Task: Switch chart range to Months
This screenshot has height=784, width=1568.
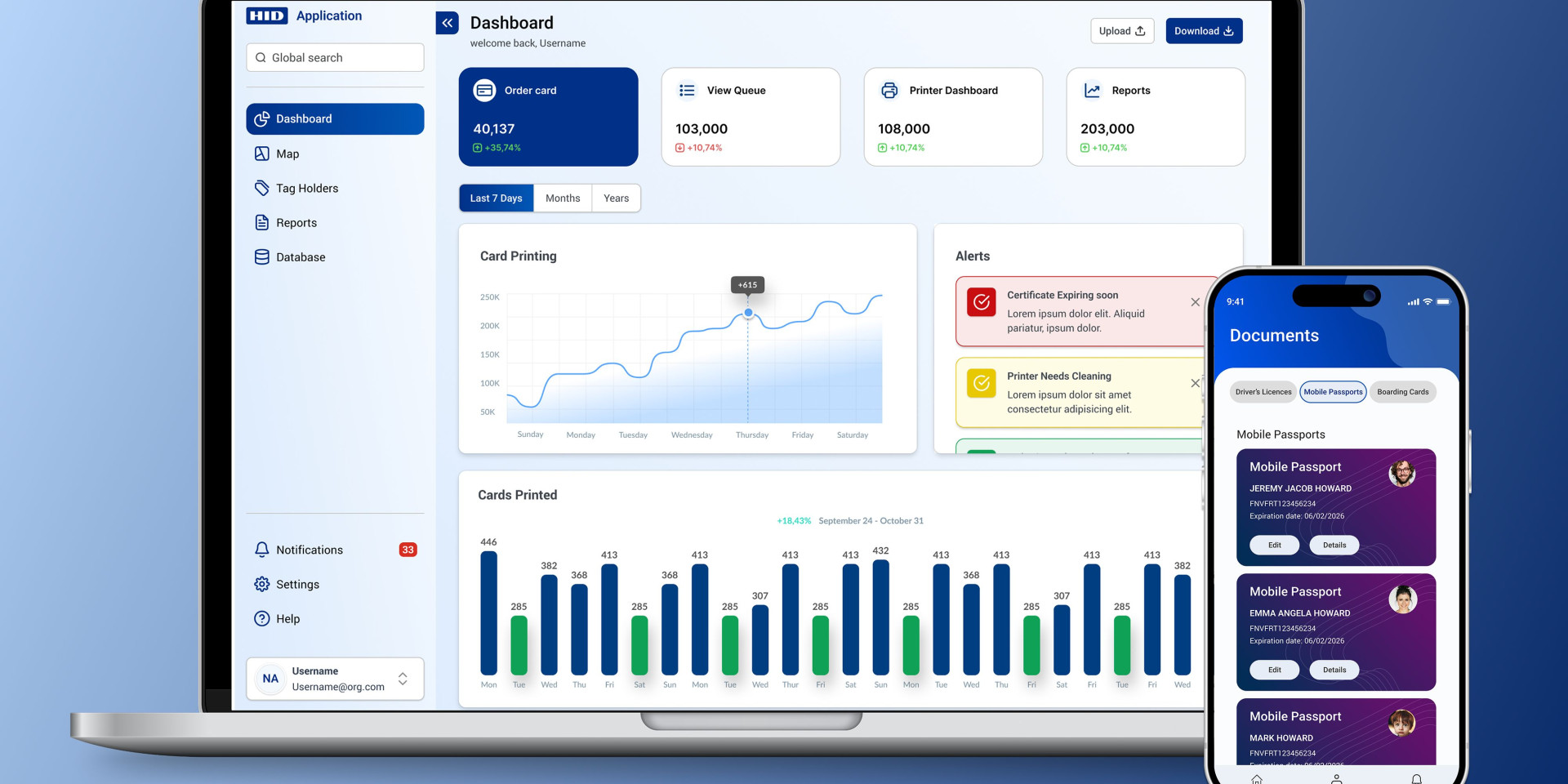Action: [563, 198]
